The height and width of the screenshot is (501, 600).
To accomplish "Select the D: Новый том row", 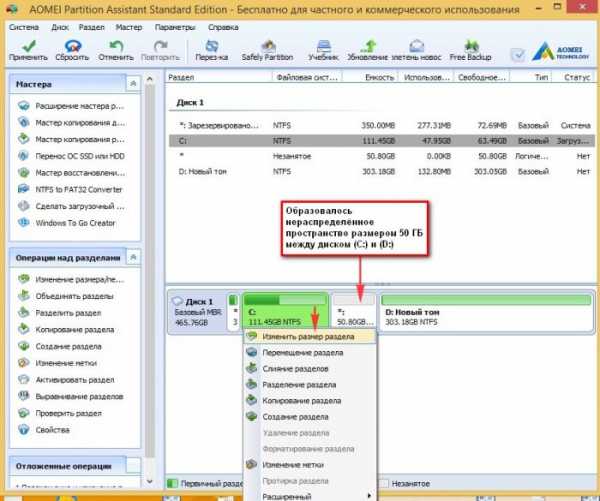I will 382,171.
